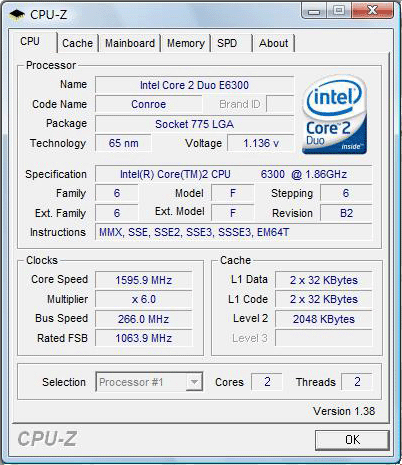Click the Model value F
402x465 pixels.
(x=233, y=193)
